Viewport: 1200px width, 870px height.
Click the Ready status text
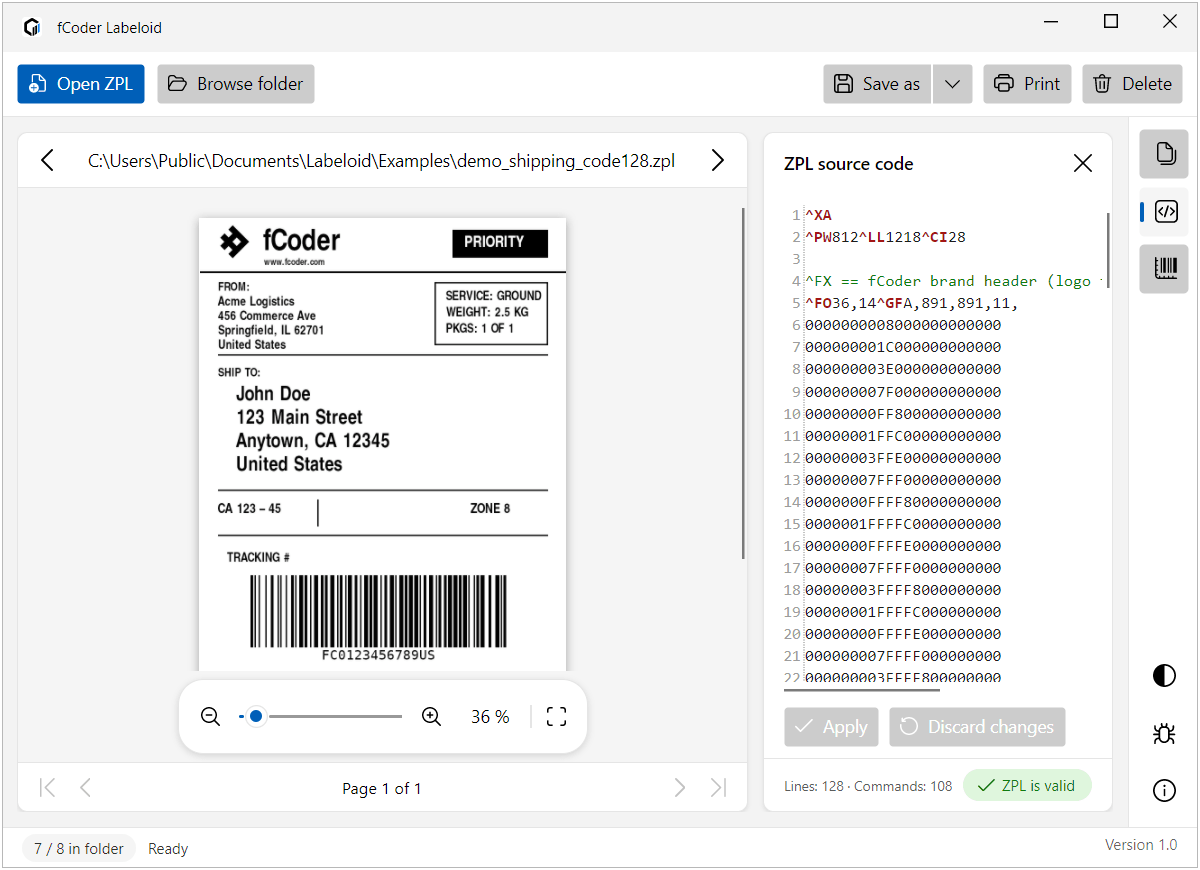[x=168, y=849]
